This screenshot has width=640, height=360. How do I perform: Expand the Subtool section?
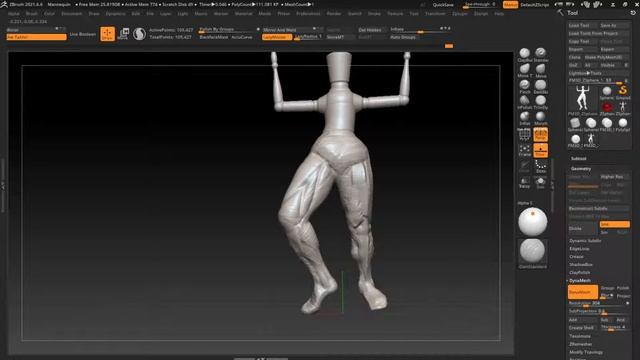(x=578, y=158)
